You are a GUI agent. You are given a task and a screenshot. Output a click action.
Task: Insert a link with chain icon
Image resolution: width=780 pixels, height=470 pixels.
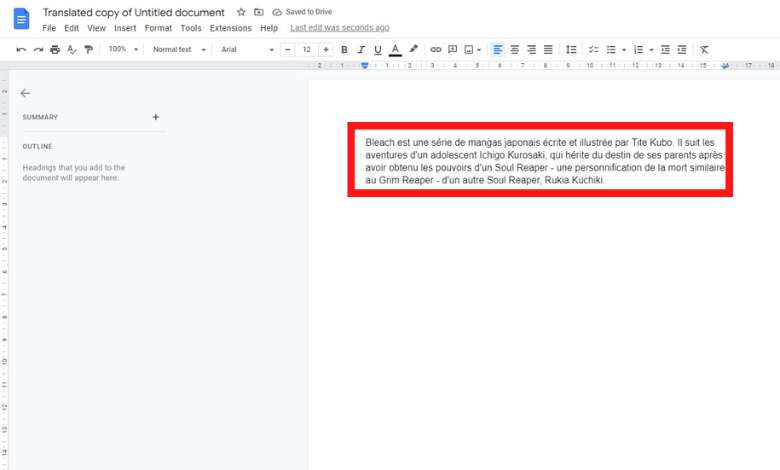pyautogui.click(x=436, y=50)
